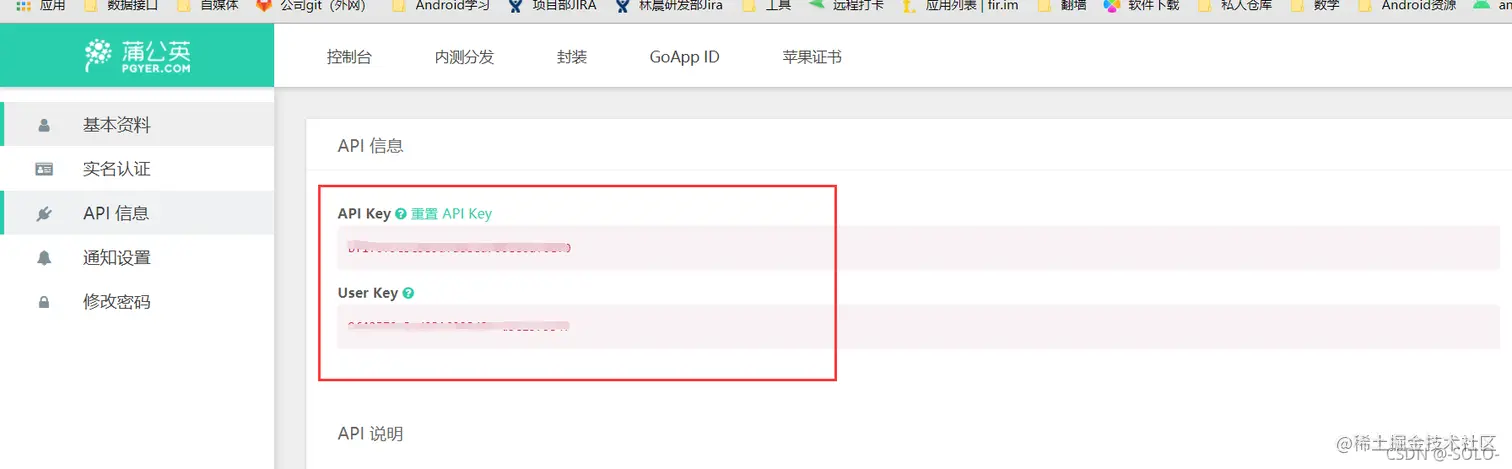The height and width of the screenshot is (469, 1512).
Task: Click the folder icon of Android学习
Action: pyautogui.click(x=400, y=5)
